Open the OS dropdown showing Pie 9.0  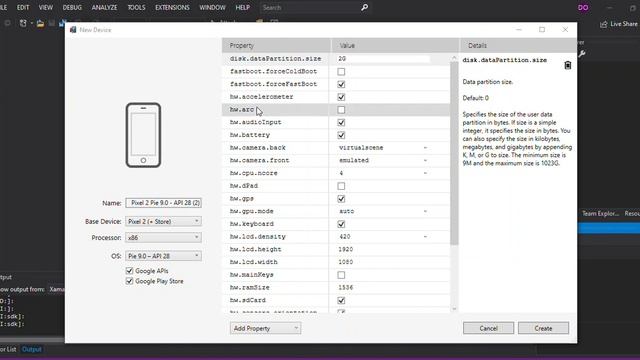163,256
